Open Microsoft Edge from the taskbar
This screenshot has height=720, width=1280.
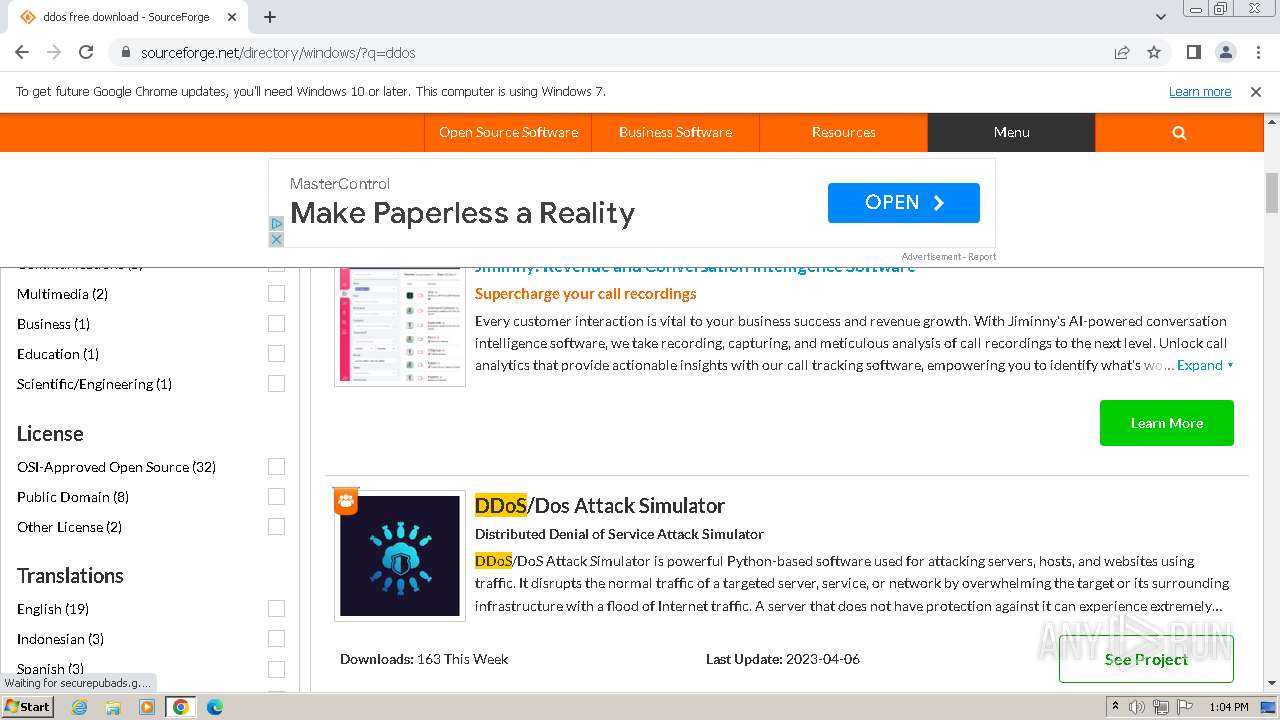pos(215,707)
